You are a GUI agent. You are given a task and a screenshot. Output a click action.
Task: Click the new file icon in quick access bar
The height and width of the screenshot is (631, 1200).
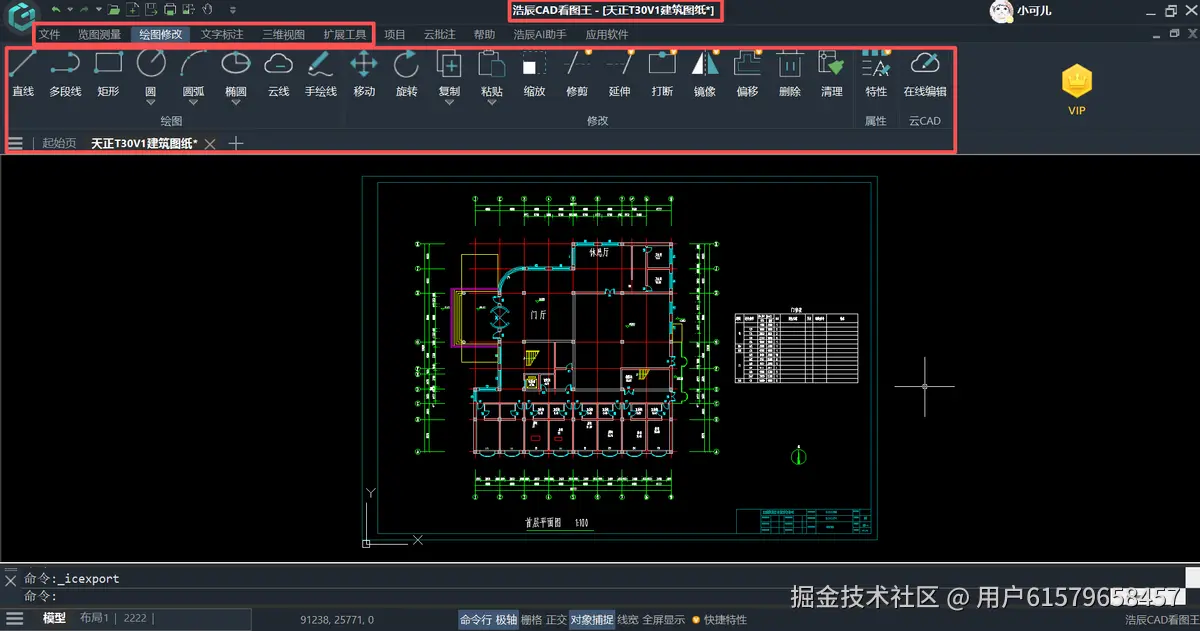132,10
